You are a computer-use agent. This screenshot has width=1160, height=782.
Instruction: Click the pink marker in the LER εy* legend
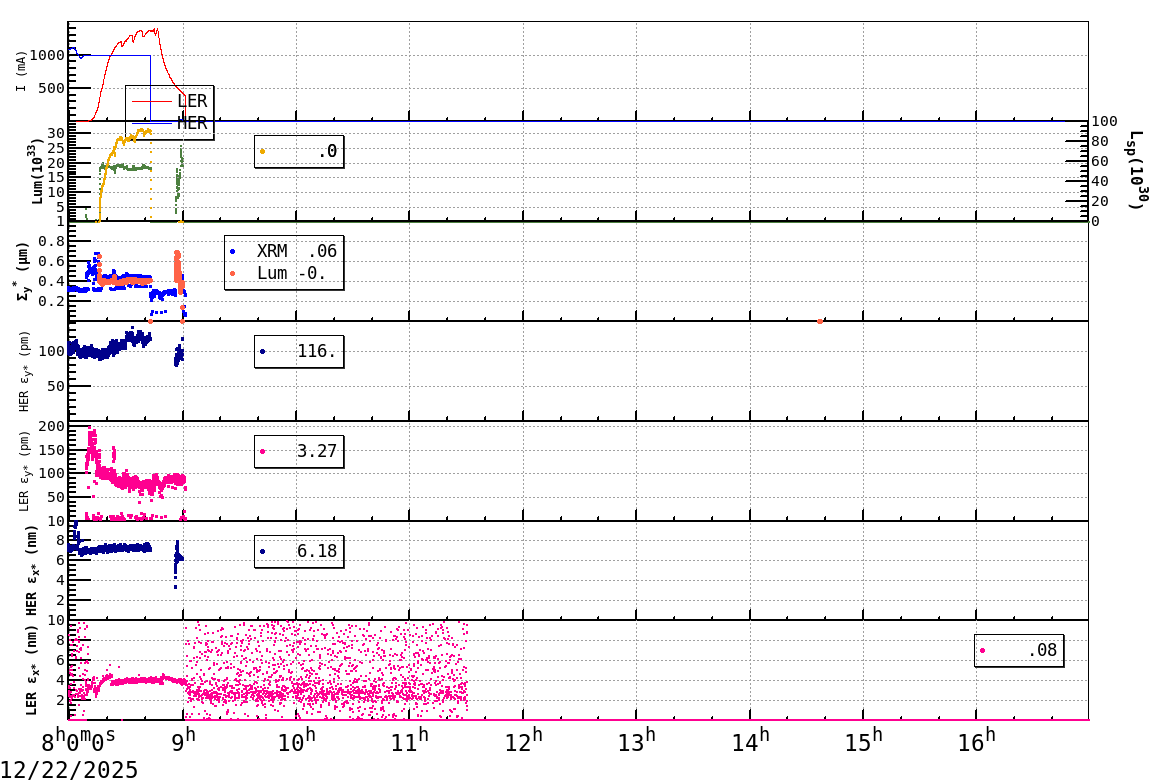click(263, 451)
